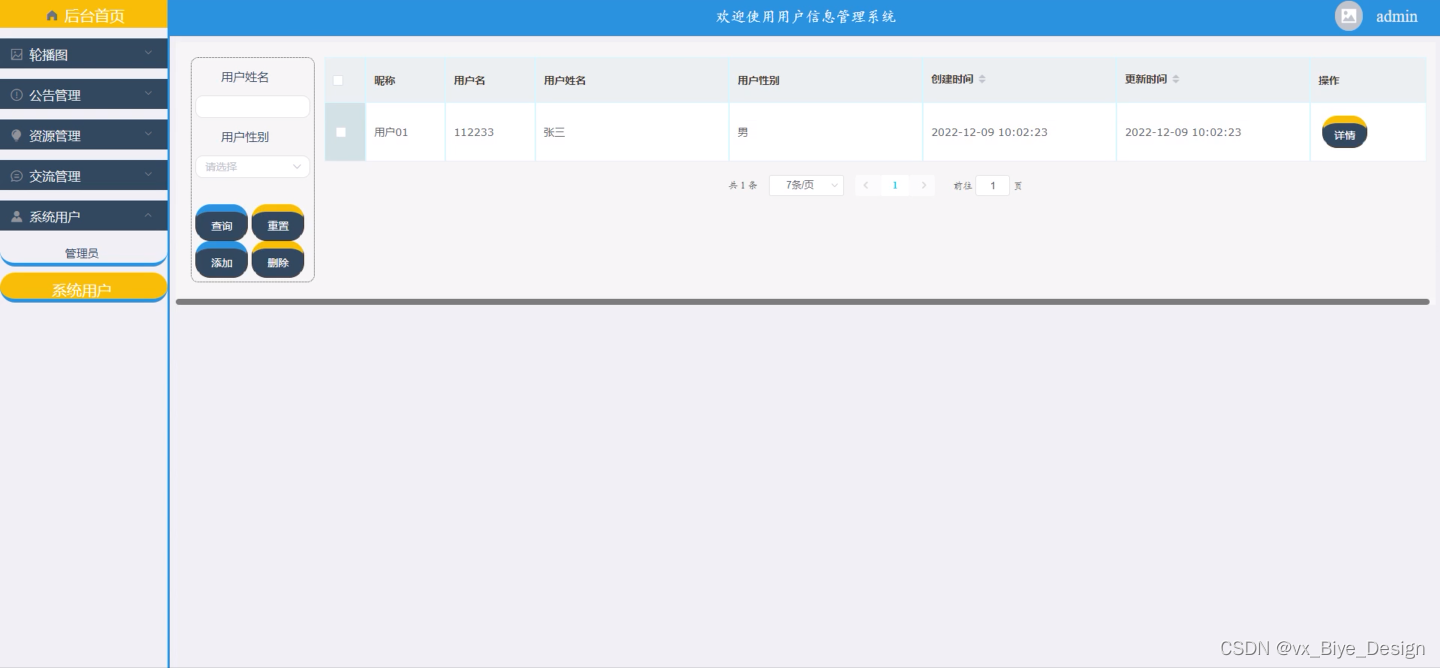Open 后台首页 menu item
Image resolution: width=1440 pixels, height=668 pixels.
84,15
